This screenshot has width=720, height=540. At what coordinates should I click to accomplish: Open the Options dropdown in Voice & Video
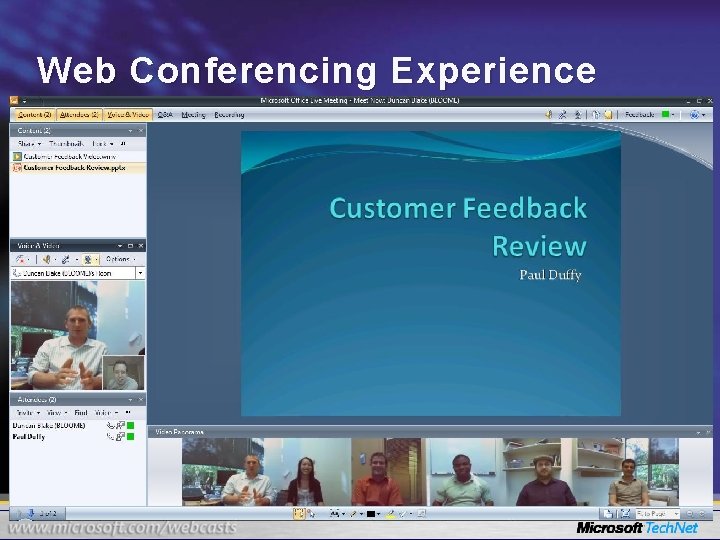[120, 259]
